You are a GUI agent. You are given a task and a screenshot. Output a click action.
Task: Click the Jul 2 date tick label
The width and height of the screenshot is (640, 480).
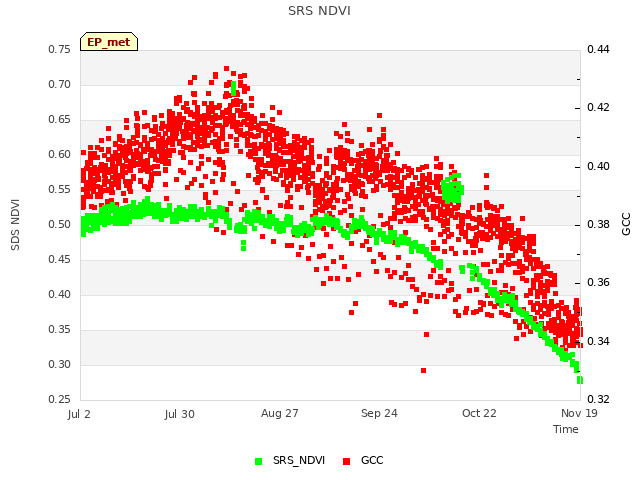[x=79, y=414]
